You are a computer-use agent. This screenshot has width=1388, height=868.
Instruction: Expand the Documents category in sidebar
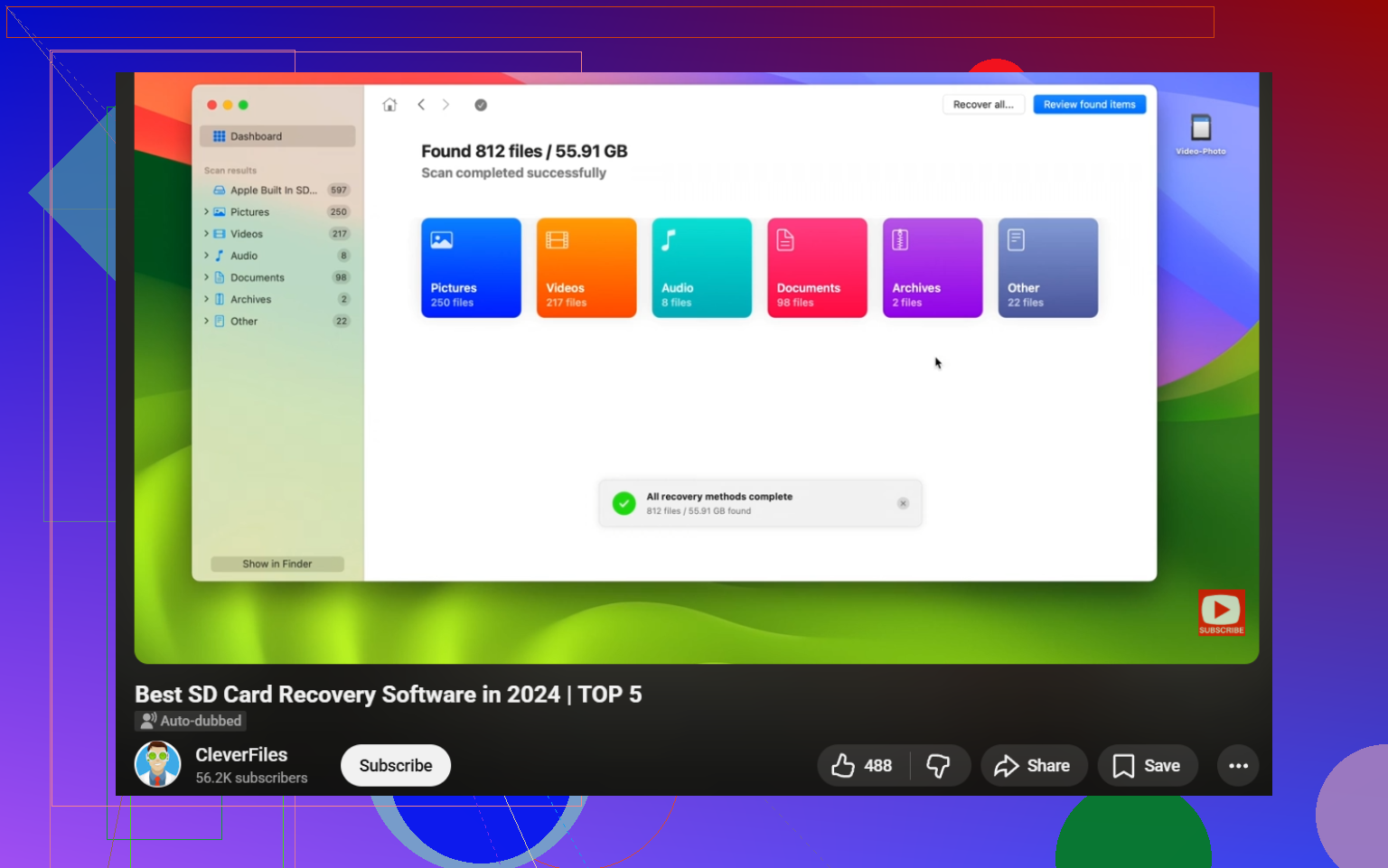[206, 277]
